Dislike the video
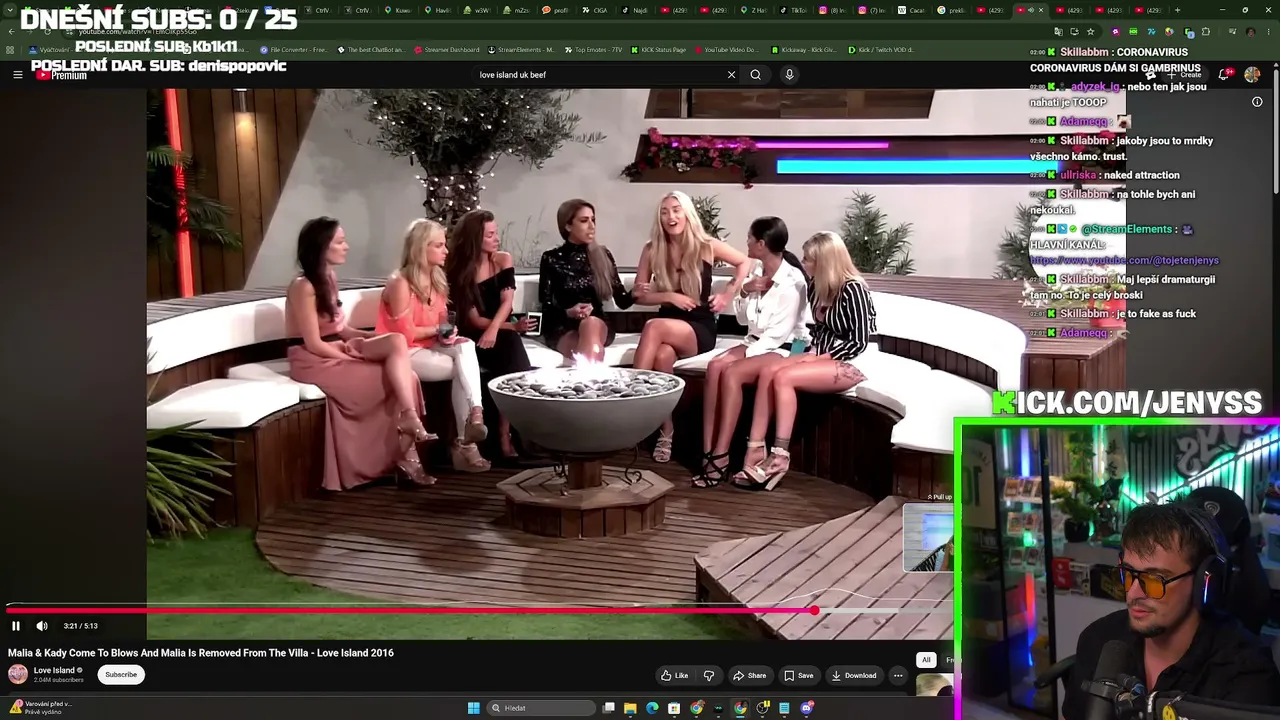Viewport: 1280px width, 720px height. (x=709, y=675)
